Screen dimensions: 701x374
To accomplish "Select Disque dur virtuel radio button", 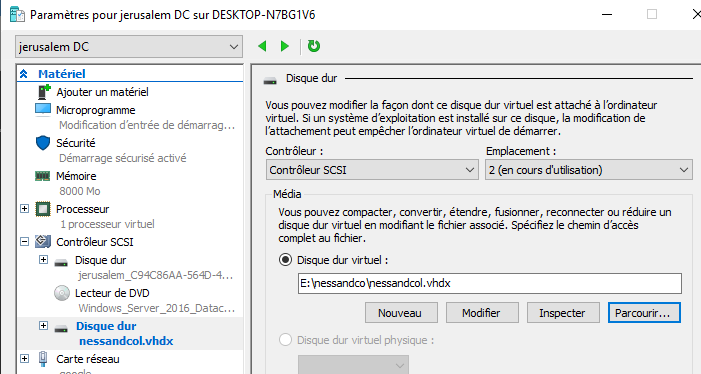I will pos(285,260).
